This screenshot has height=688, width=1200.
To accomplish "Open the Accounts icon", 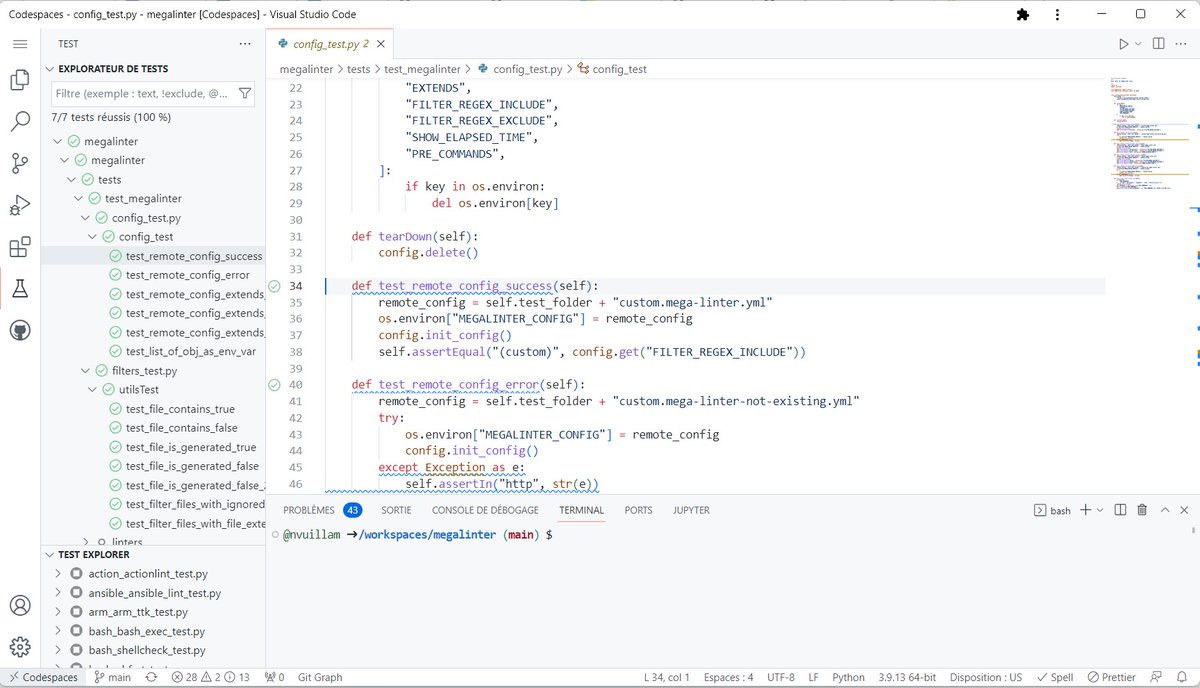I will 20,605.
